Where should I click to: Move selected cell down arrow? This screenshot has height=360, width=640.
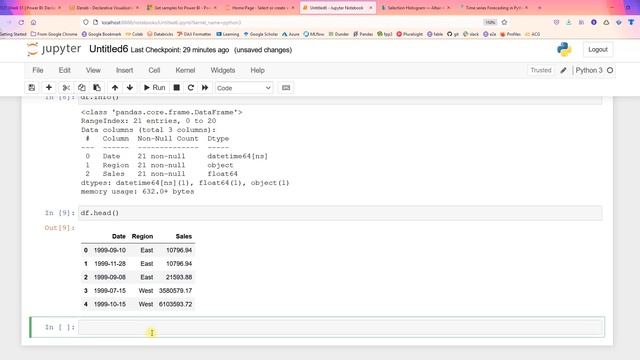coord(130,88)
